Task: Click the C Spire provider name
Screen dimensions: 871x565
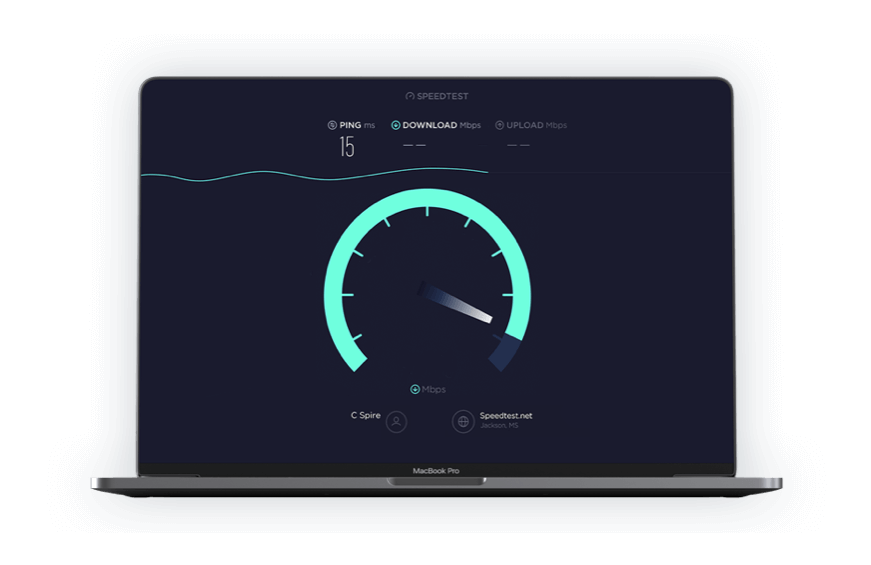Action: [366, 415]
